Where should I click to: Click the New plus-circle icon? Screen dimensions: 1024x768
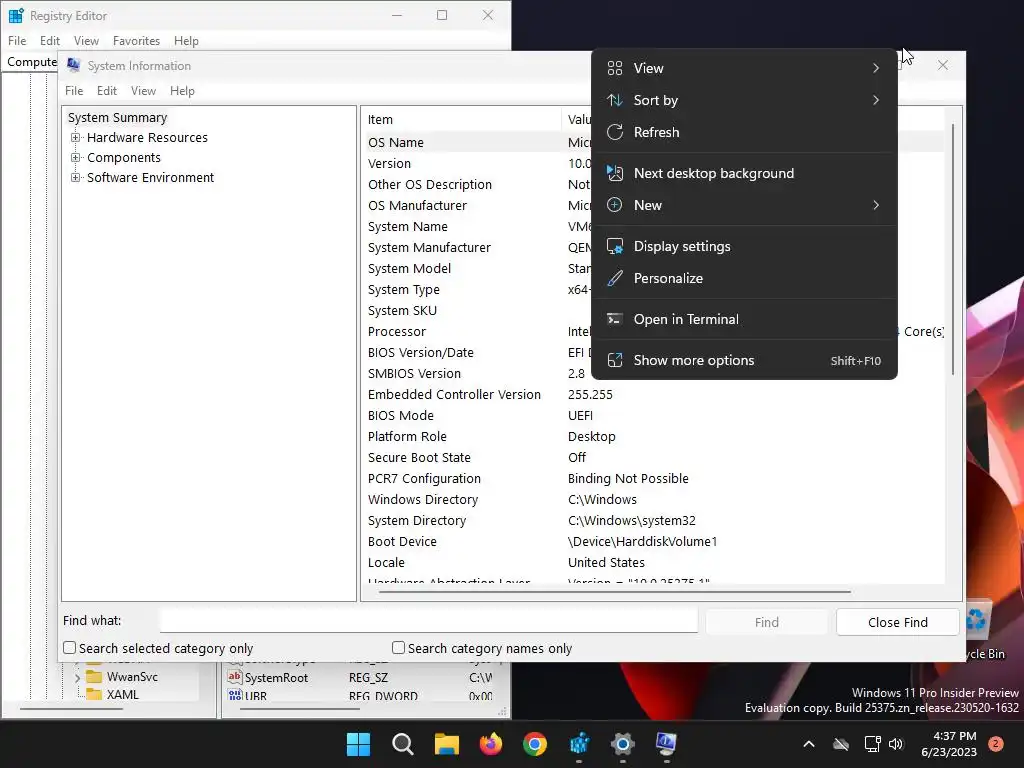615,205
